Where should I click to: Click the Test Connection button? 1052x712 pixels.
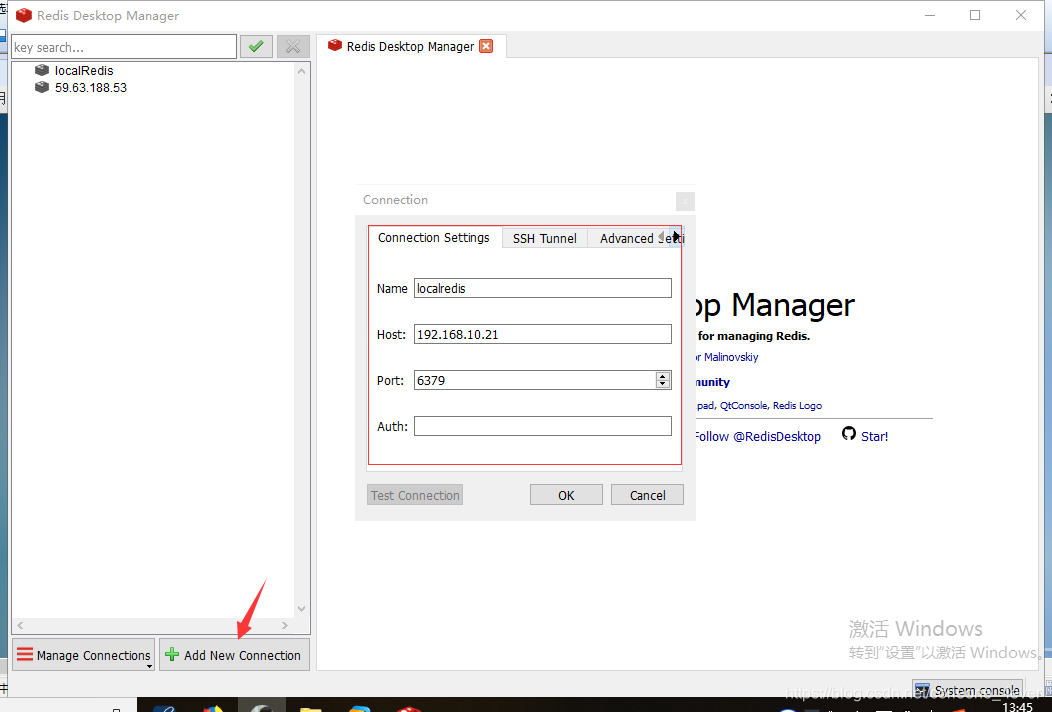click(415, 495)
